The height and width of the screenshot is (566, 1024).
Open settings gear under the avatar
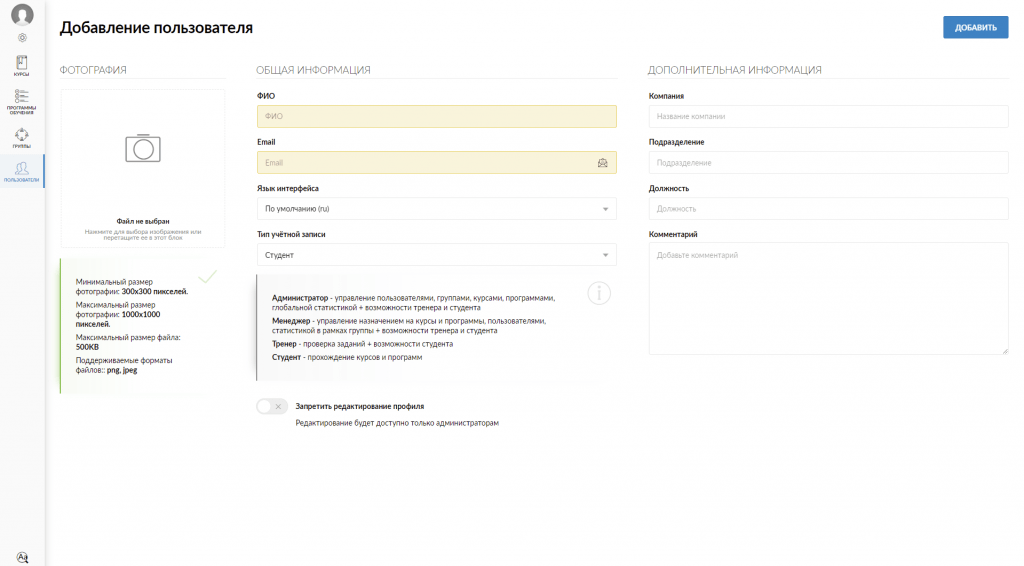22,38
